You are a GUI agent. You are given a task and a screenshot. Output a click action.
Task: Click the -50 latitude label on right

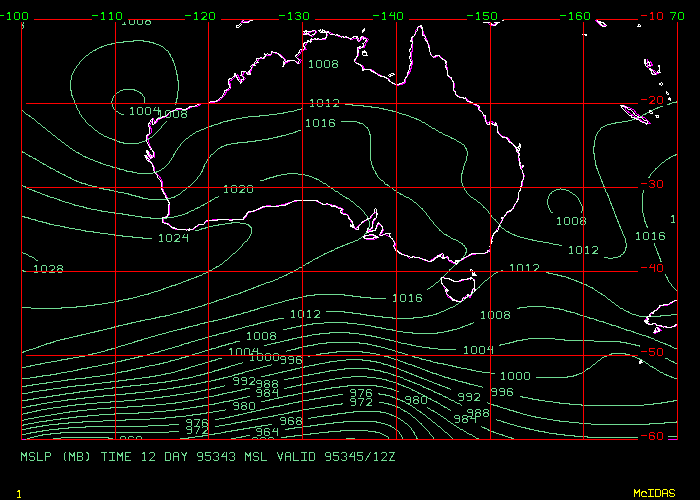pos(655,352)
